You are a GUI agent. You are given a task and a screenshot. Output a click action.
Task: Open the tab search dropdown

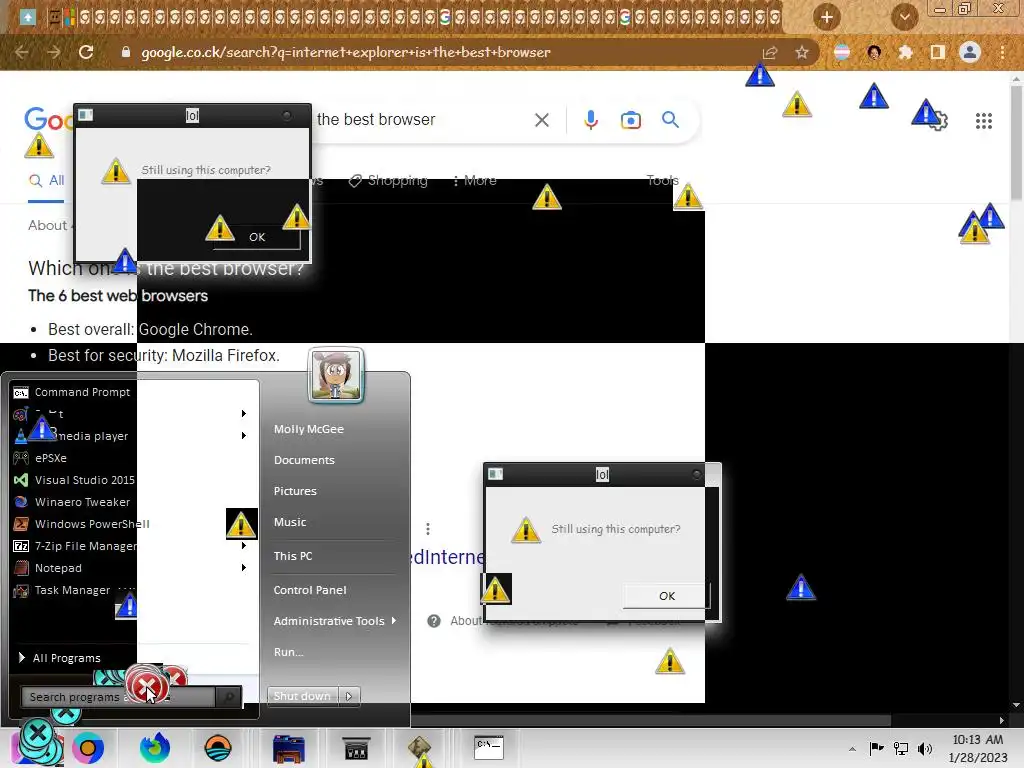[904, 17]
